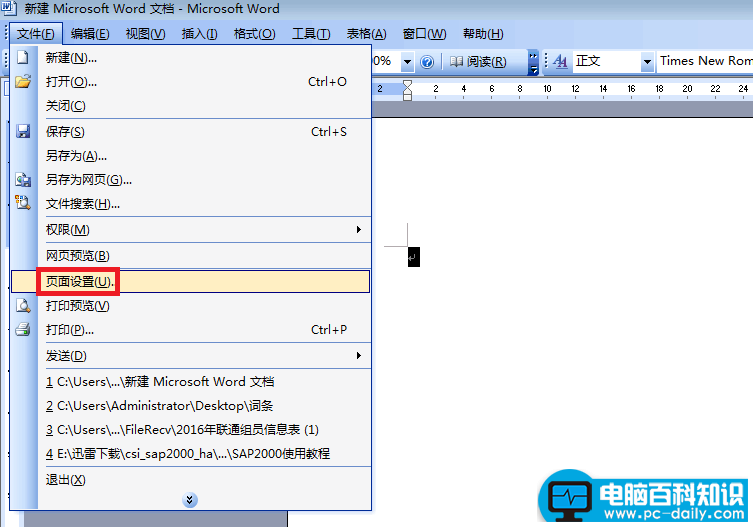Click the menu bar drag handle
753x527 pixels.
tap(6, 34)
